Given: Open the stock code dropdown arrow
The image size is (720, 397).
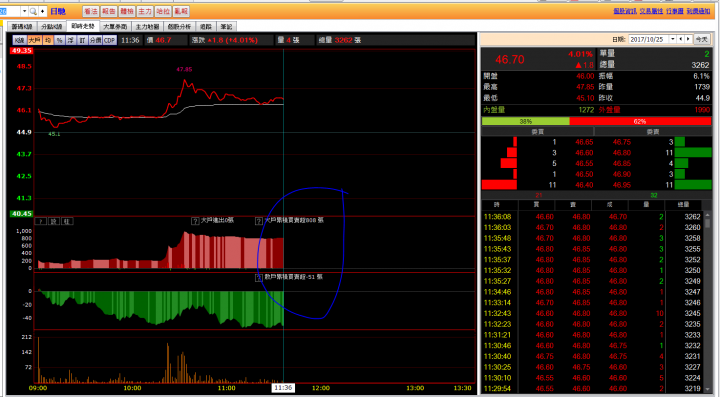Looking at the screenshot, I should [24, 11].
